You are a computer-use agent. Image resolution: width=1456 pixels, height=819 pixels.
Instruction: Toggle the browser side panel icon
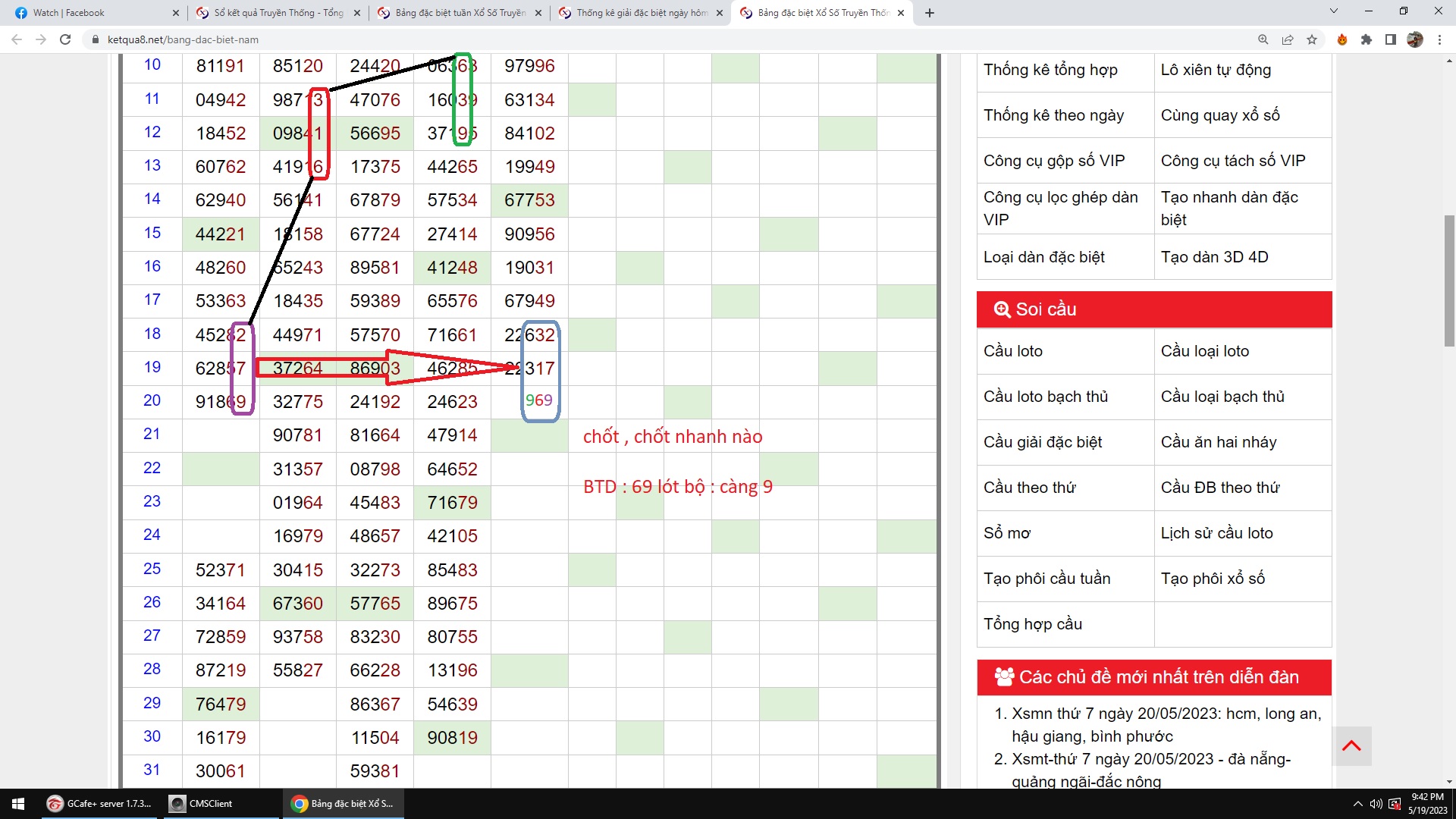click(x=1391, y=39)
